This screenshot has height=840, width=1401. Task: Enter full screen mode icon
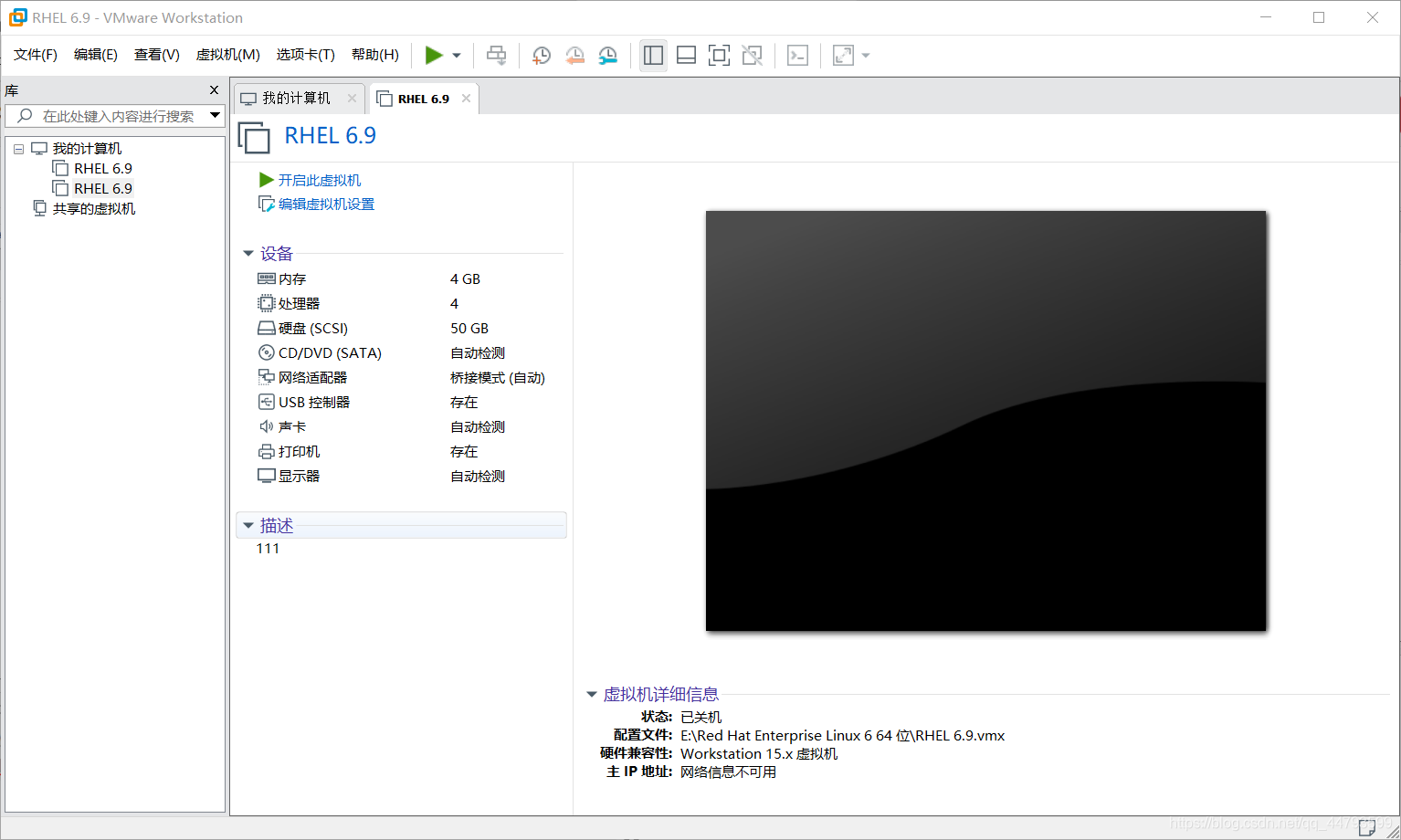tap(719, 56)
